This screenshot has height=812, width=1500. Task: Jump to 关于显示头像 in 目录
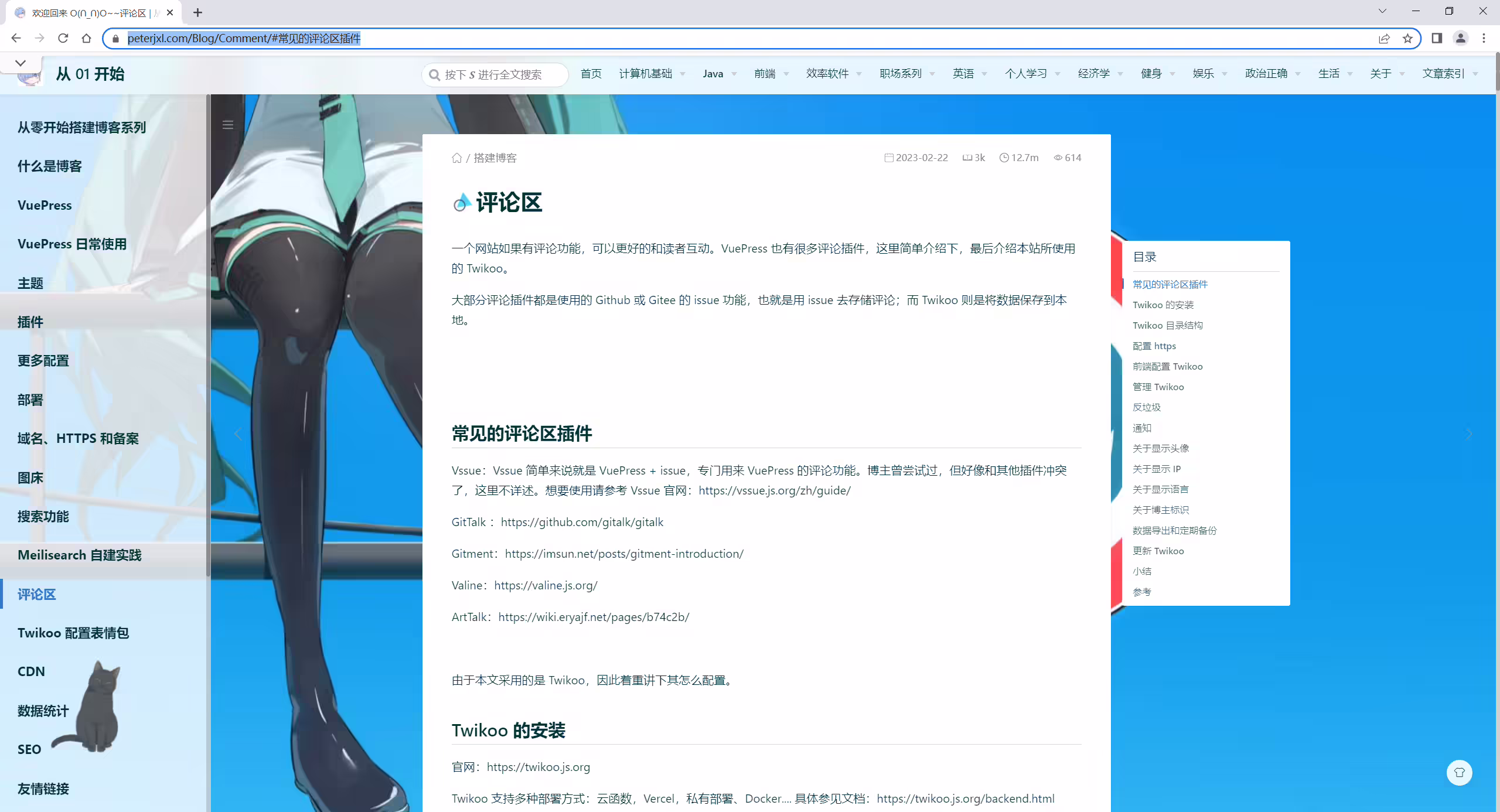point(1161,448)
